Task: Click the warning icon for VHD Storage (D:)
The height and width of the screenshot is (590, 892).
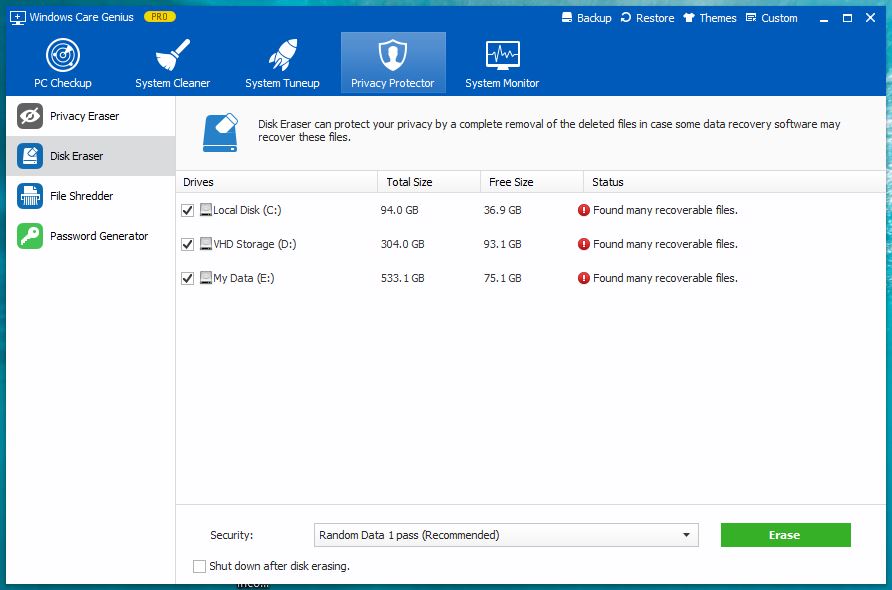Action: coord(584,244)
